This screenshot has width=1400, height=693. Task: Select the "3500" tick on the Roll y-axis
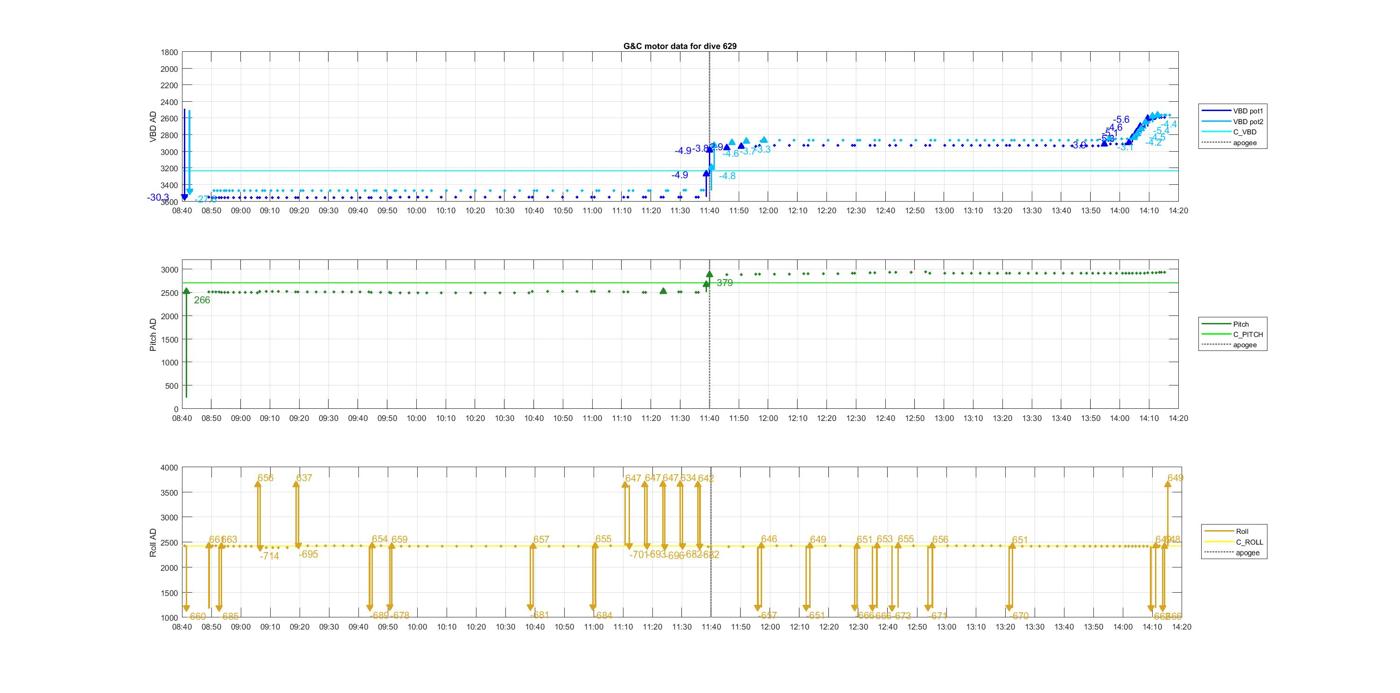(x=169, y=493)
